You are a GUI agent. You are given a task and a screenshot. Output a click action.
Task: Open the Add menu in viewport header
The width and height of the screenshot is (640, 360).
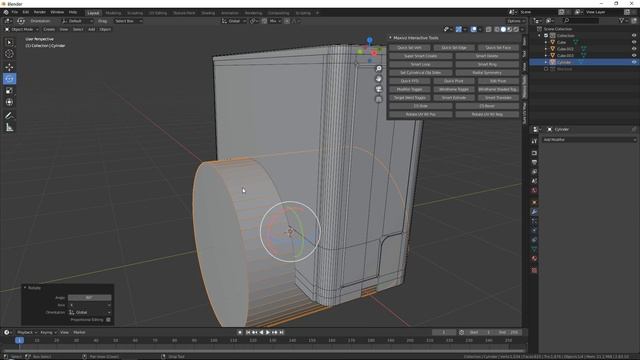point(91,29)
